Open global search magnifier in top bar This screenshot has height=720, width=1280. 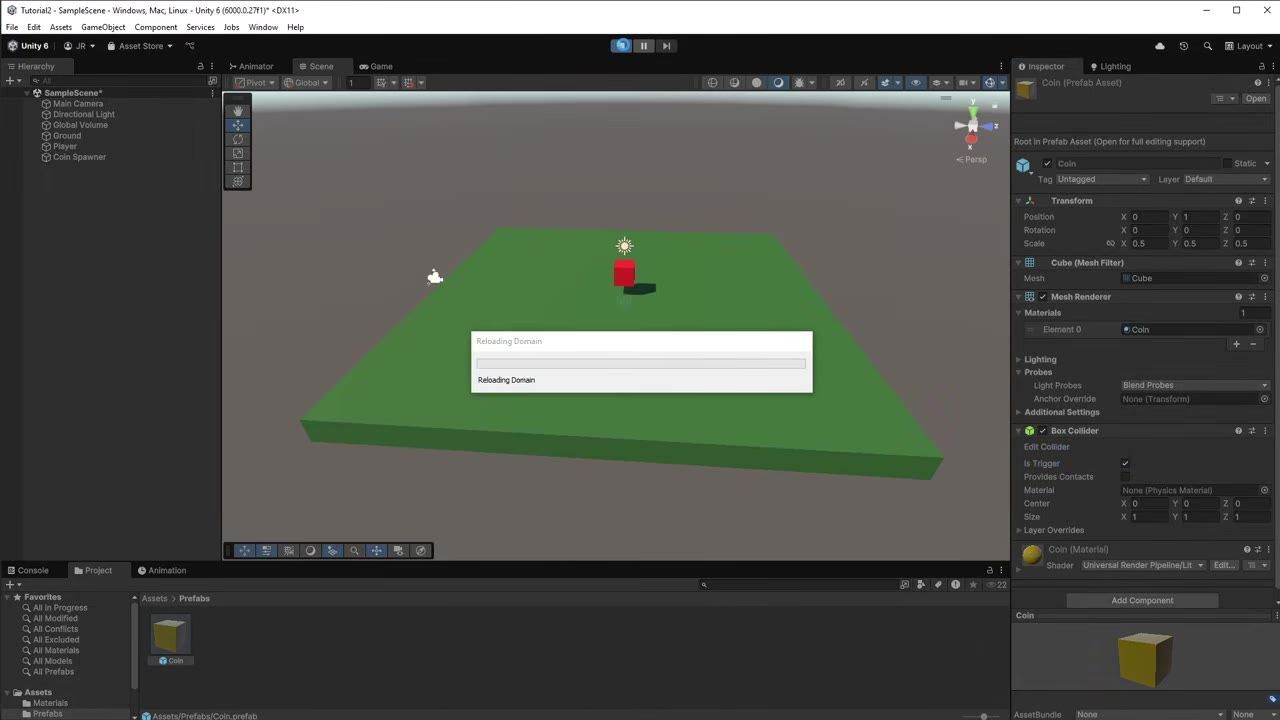(1208, 46)
